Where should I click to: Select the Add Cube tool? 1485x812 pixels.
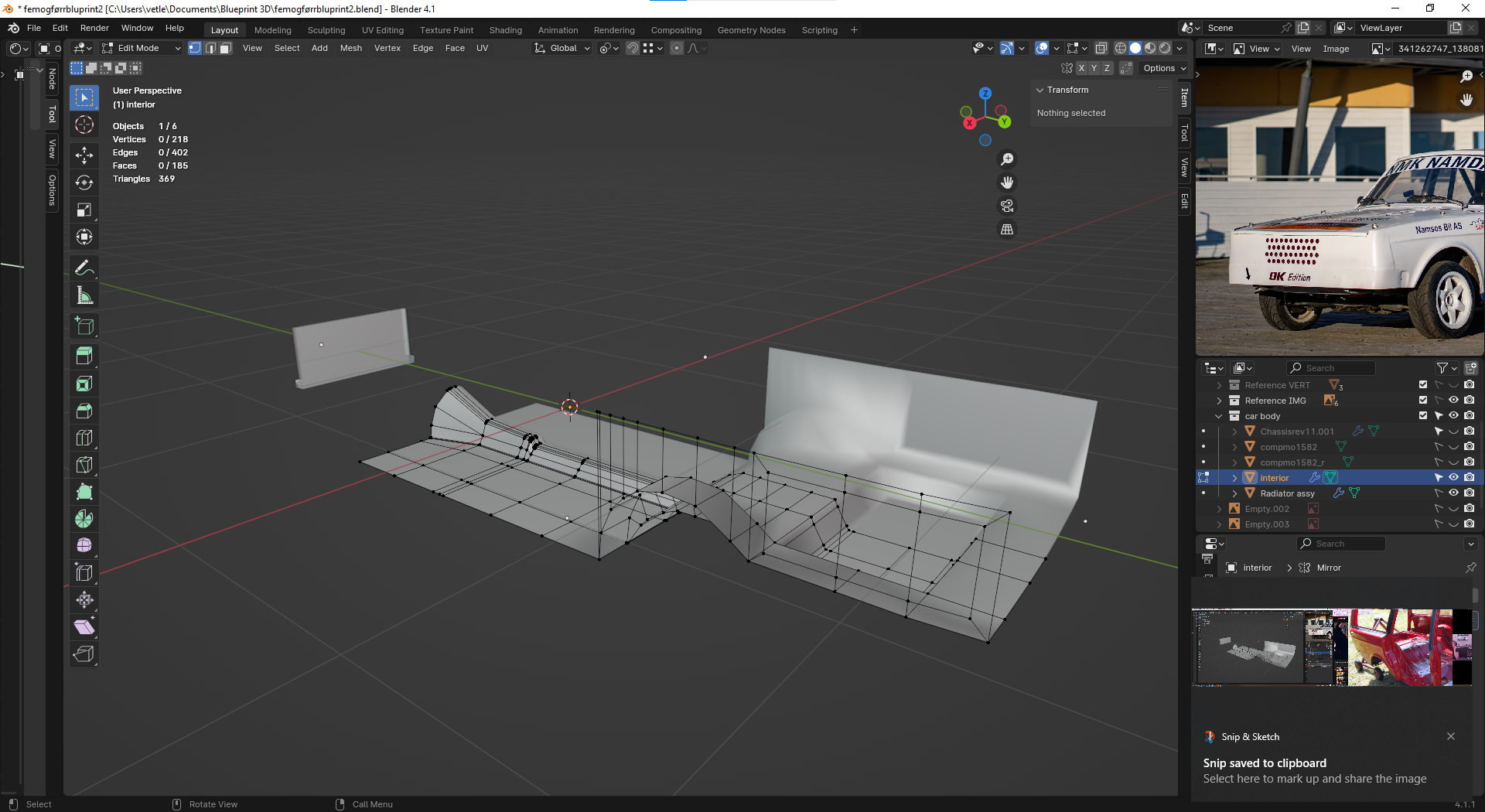pyautogui.click(x=84, y=326)
